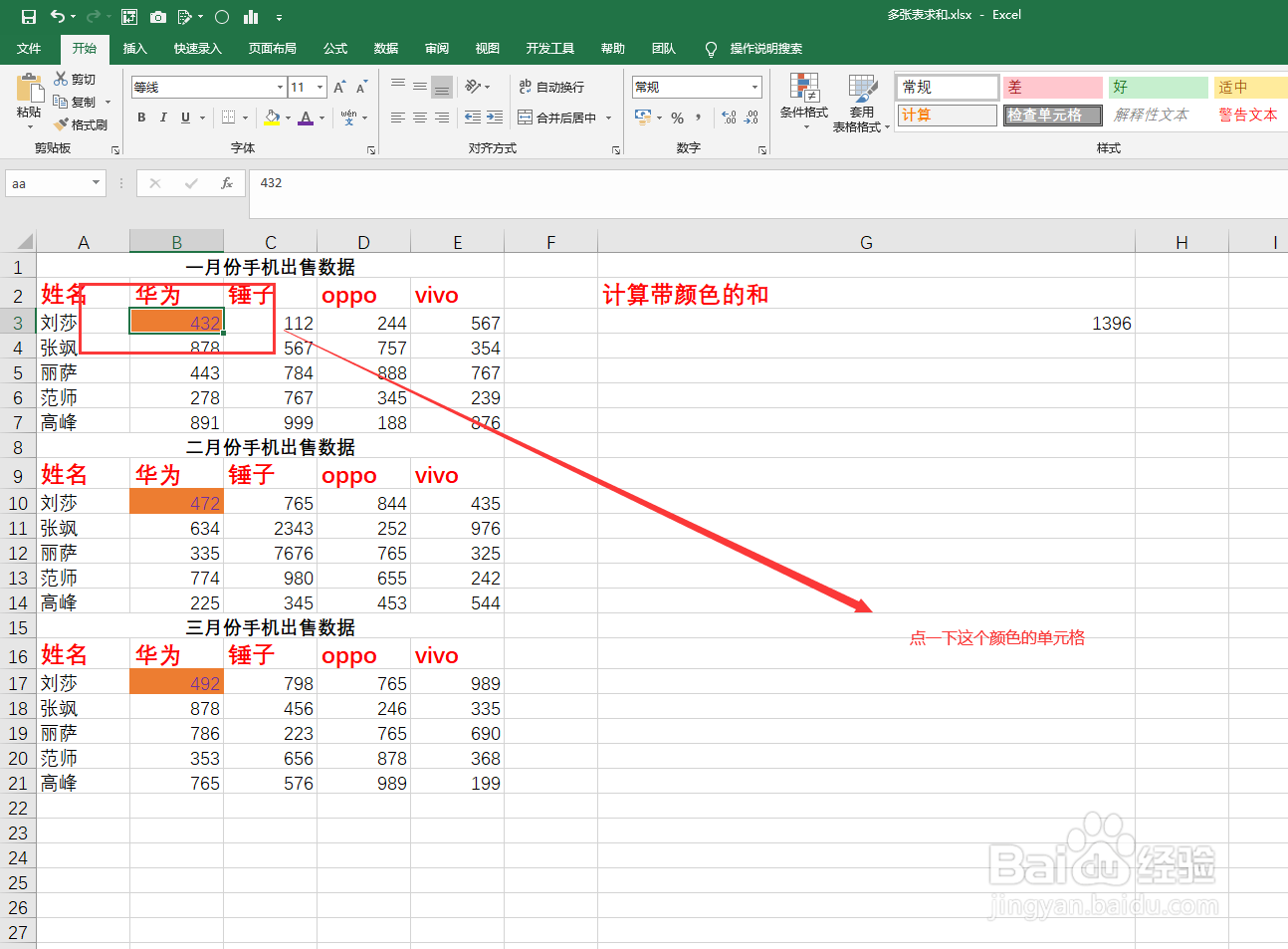Open the 数据 ribbon tab
The image size is (1288, 949).
tap(385, 48)
